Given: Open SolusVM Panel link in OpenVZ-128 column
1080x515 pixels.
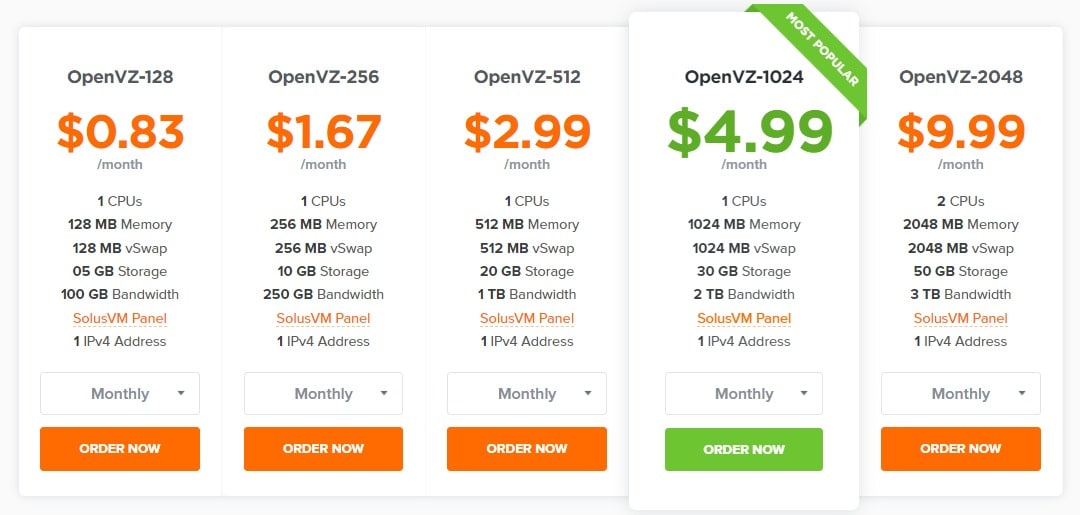Looking at the screenshot, I should tap(120, 318).
